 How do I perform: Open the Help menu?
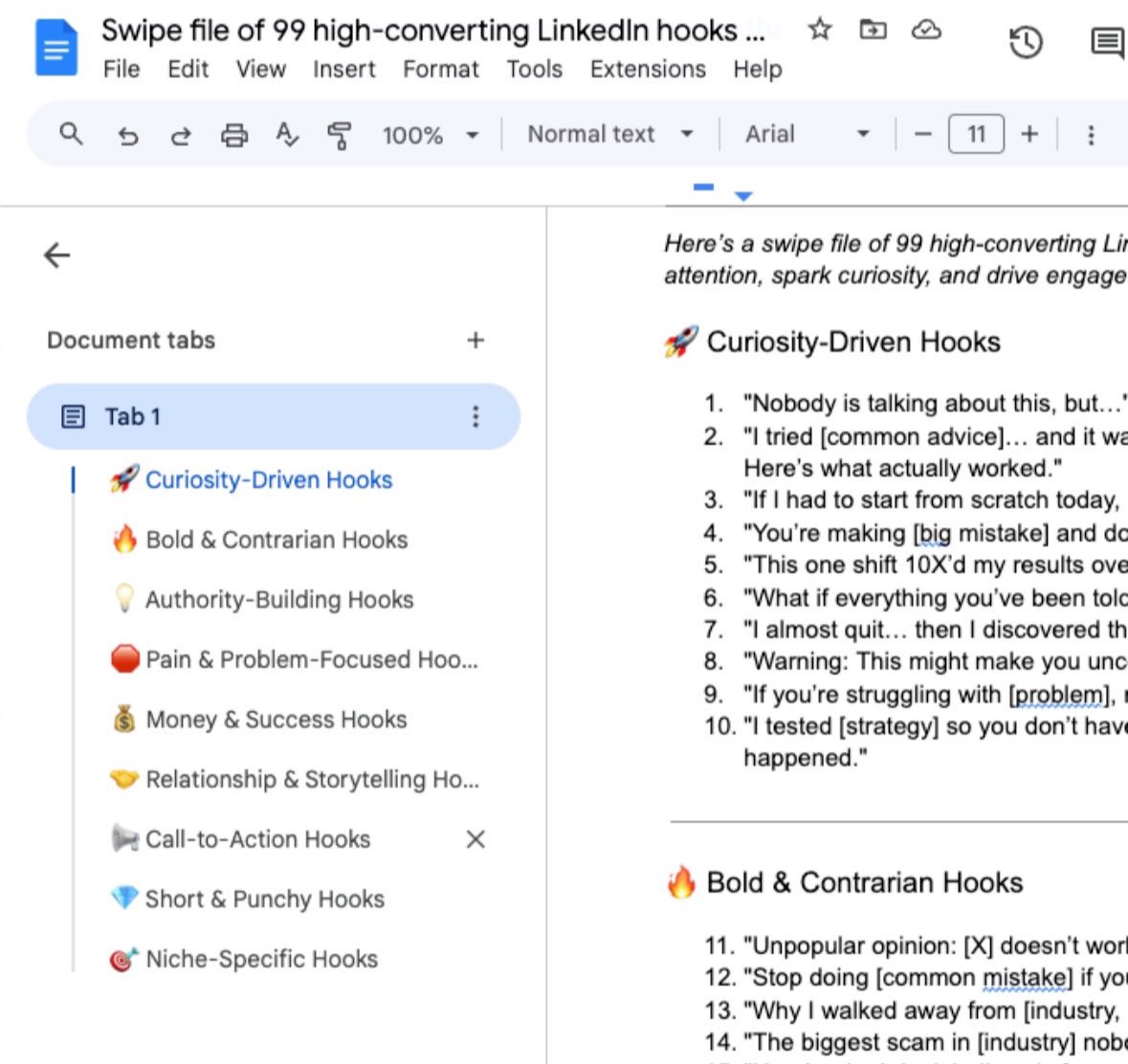coord(758,69)
